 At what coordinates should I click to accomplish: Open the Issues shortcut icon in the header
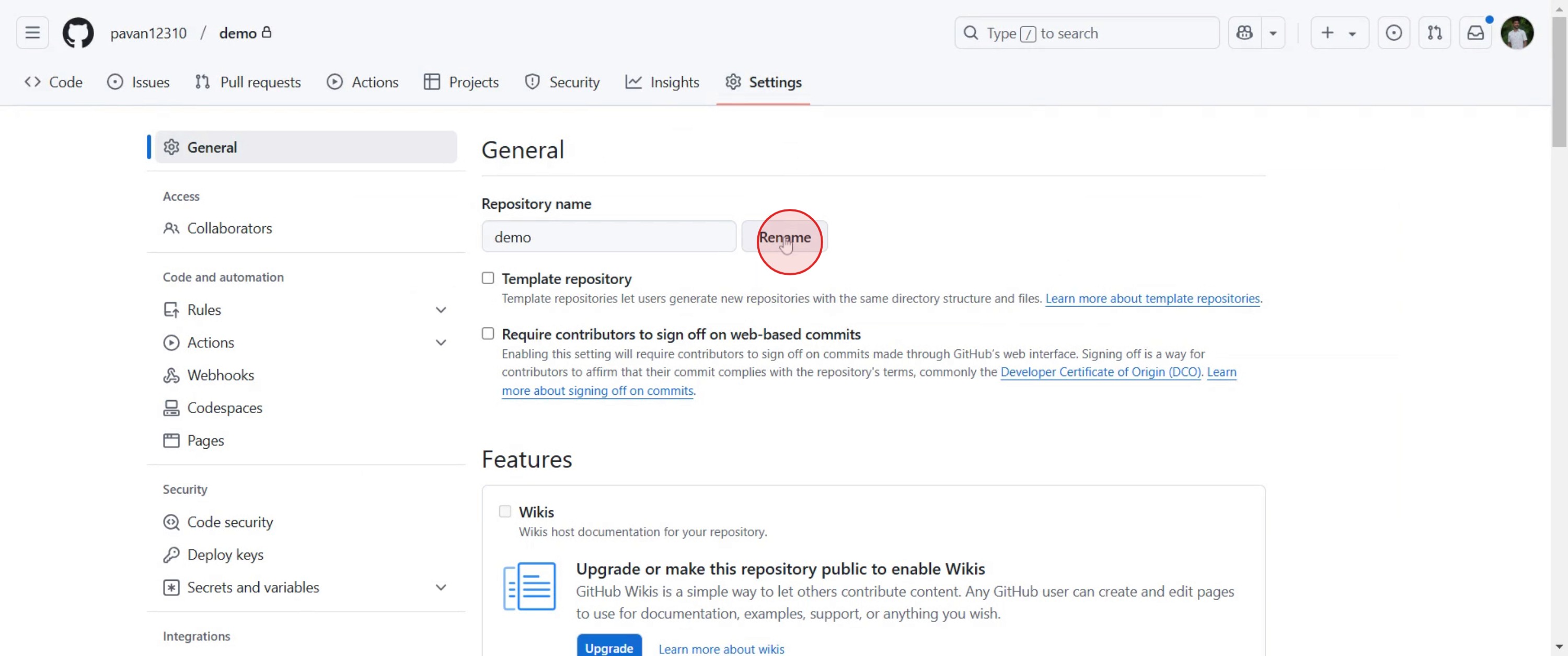click(x=1393, y=33)
